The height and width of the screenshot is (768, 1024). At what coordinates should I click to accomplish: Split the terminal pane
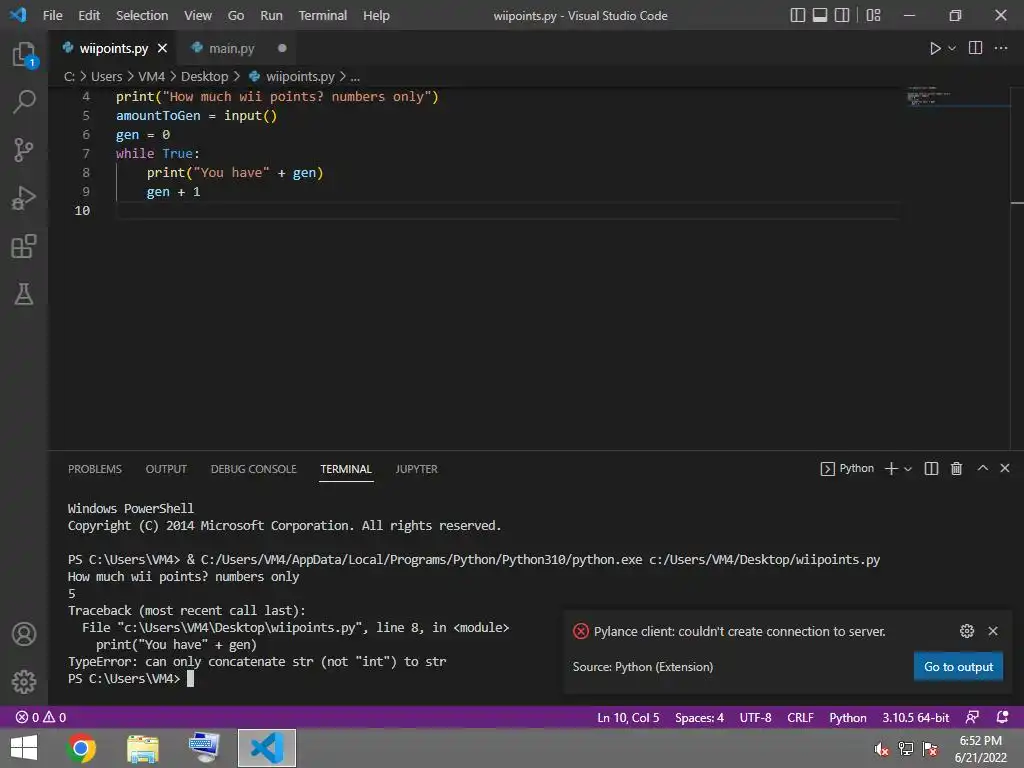[x=931, y=468]
